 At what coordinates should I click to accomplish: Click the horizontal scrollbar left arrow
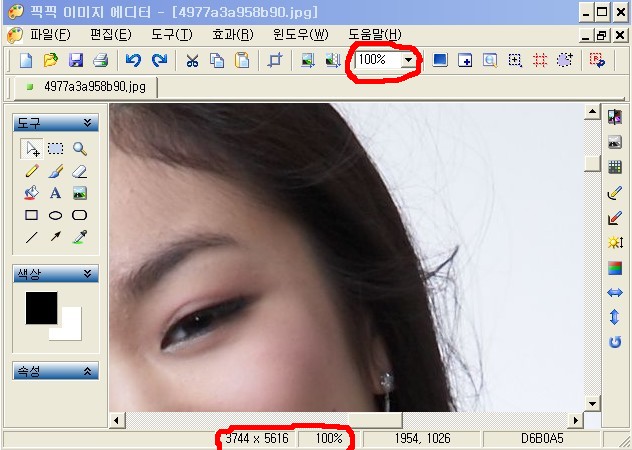[x=116, y=421]
